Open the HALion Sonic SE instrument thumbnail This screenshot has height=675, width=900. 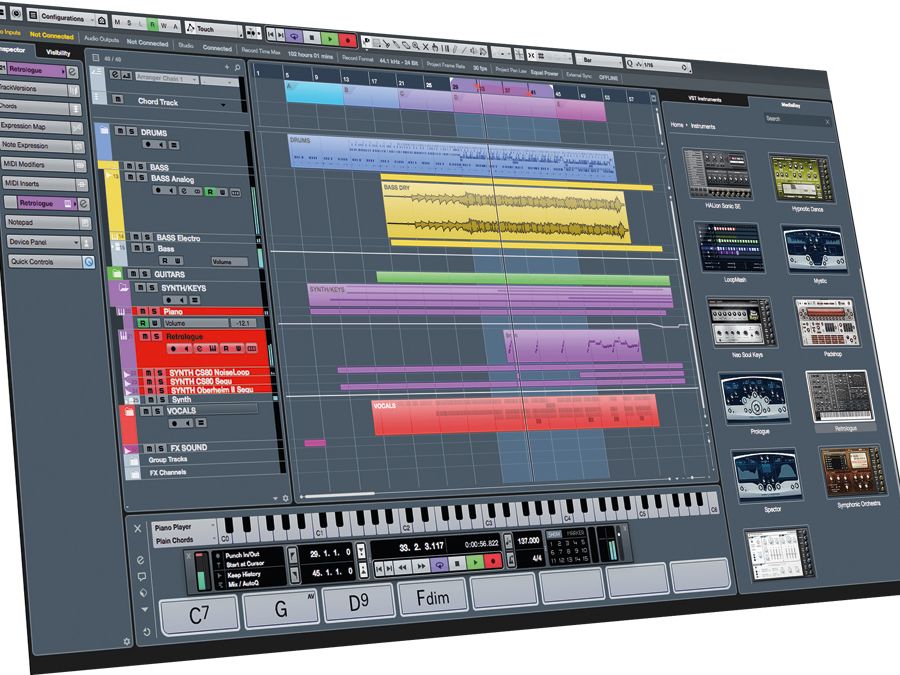(x=719, y=174)
